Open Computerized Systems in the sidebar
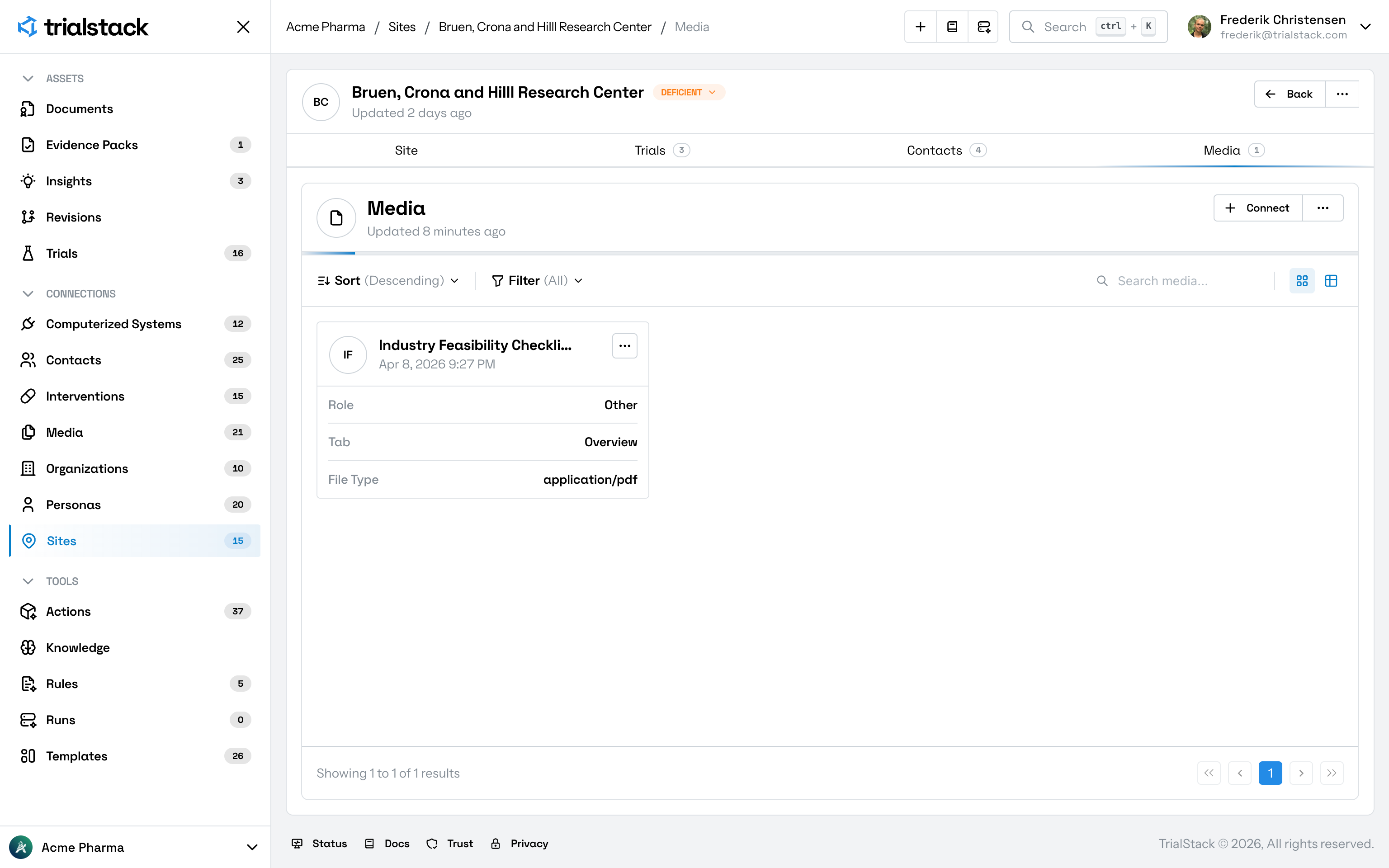This screenshot has width=1389, height=868. (x=135, y=324)
